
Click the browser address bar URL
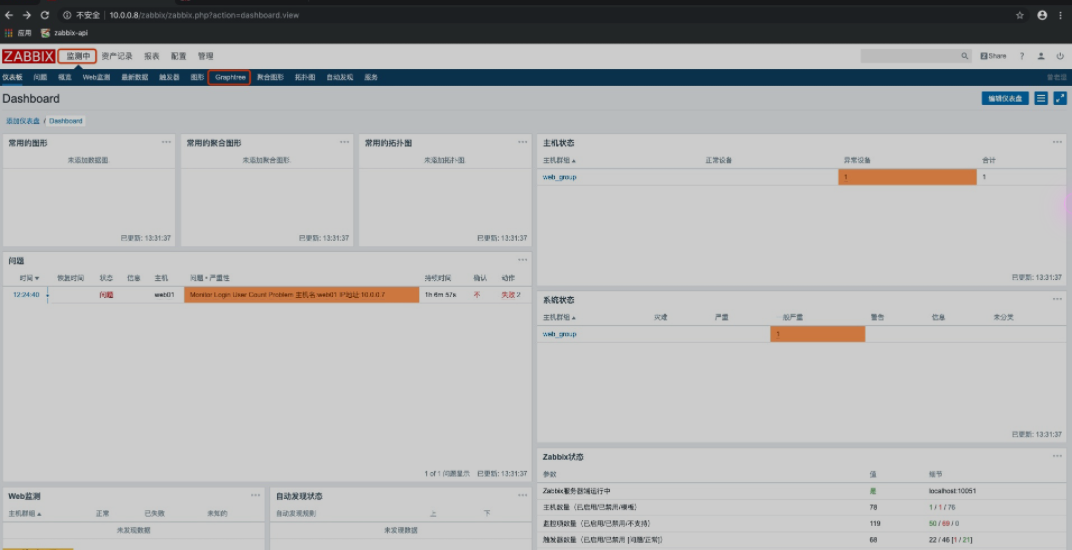204,15
